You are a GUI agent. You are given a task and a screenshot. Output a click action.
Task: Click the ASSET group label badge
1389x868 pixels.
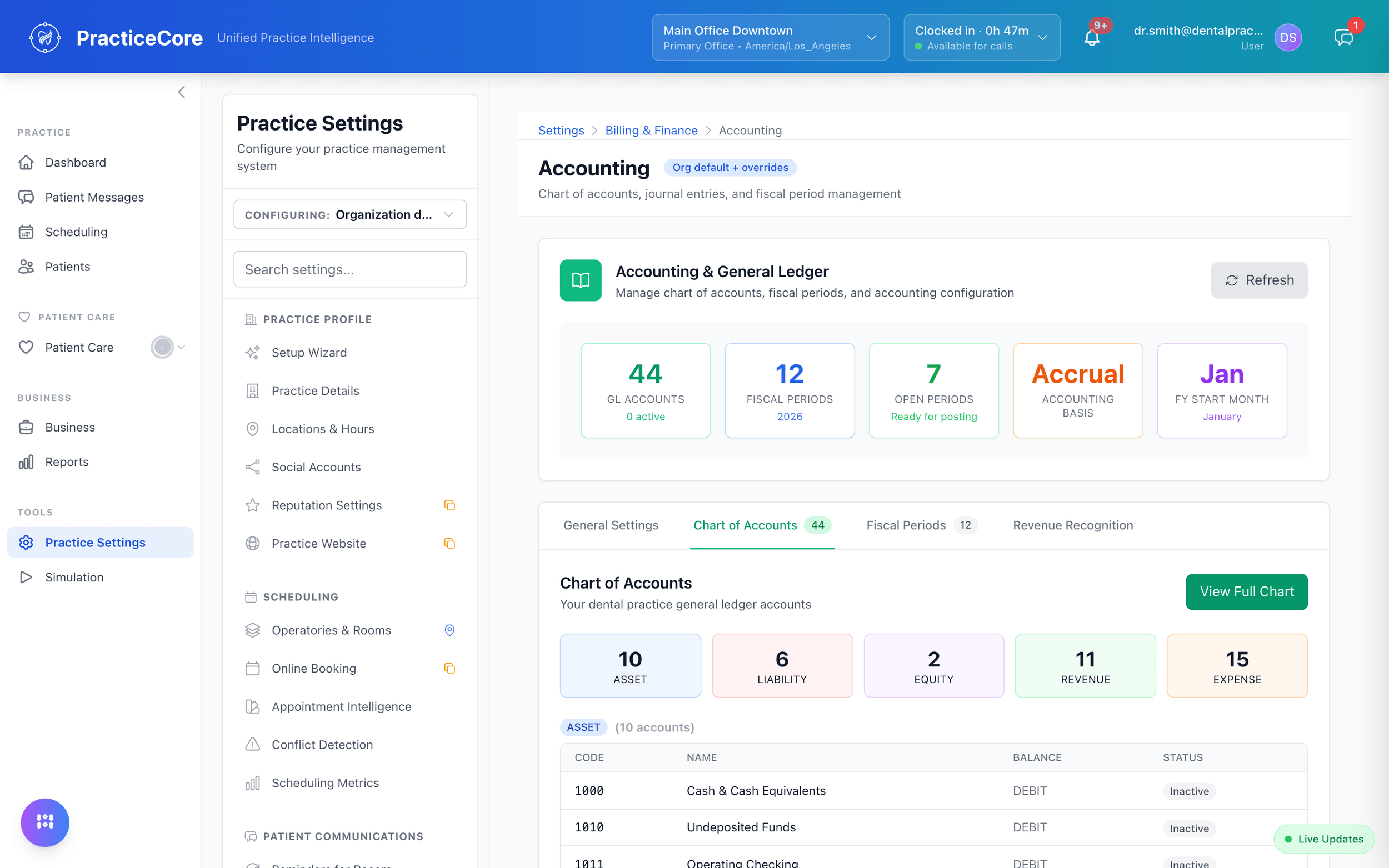(583, 727)
